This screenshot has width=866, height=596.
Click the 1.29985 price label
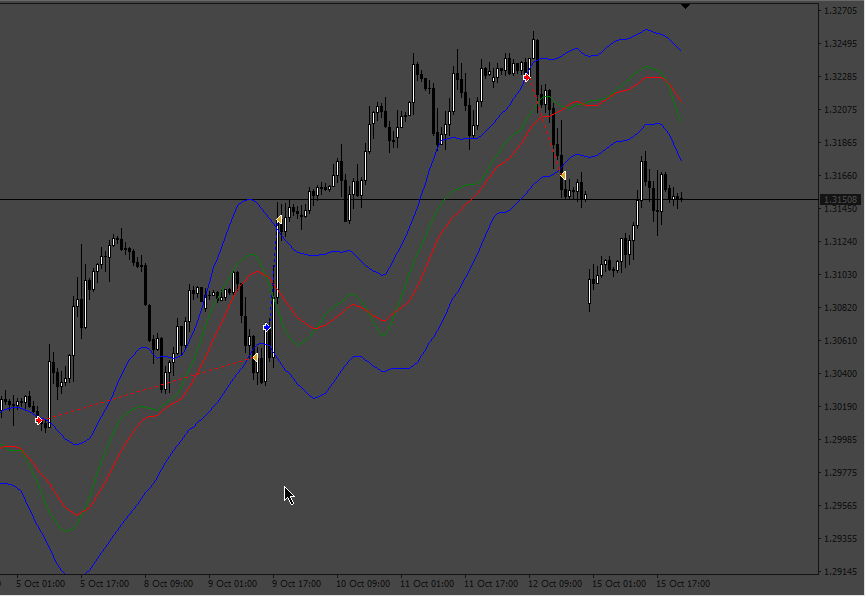tap(840, 440)
